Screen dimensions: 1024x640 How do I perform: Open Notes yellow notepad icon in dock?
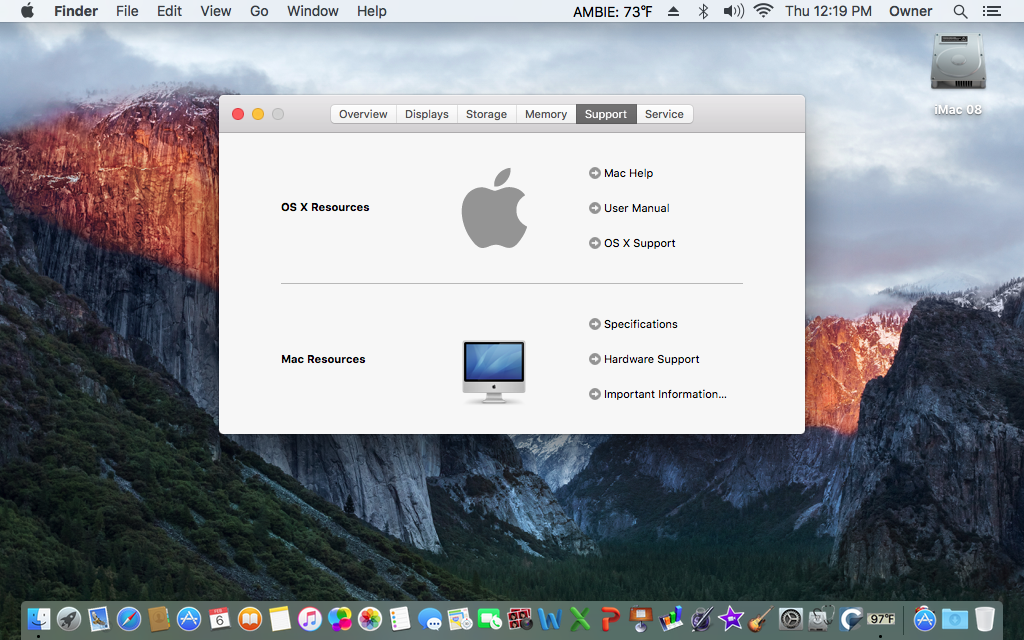pos(280,618)
